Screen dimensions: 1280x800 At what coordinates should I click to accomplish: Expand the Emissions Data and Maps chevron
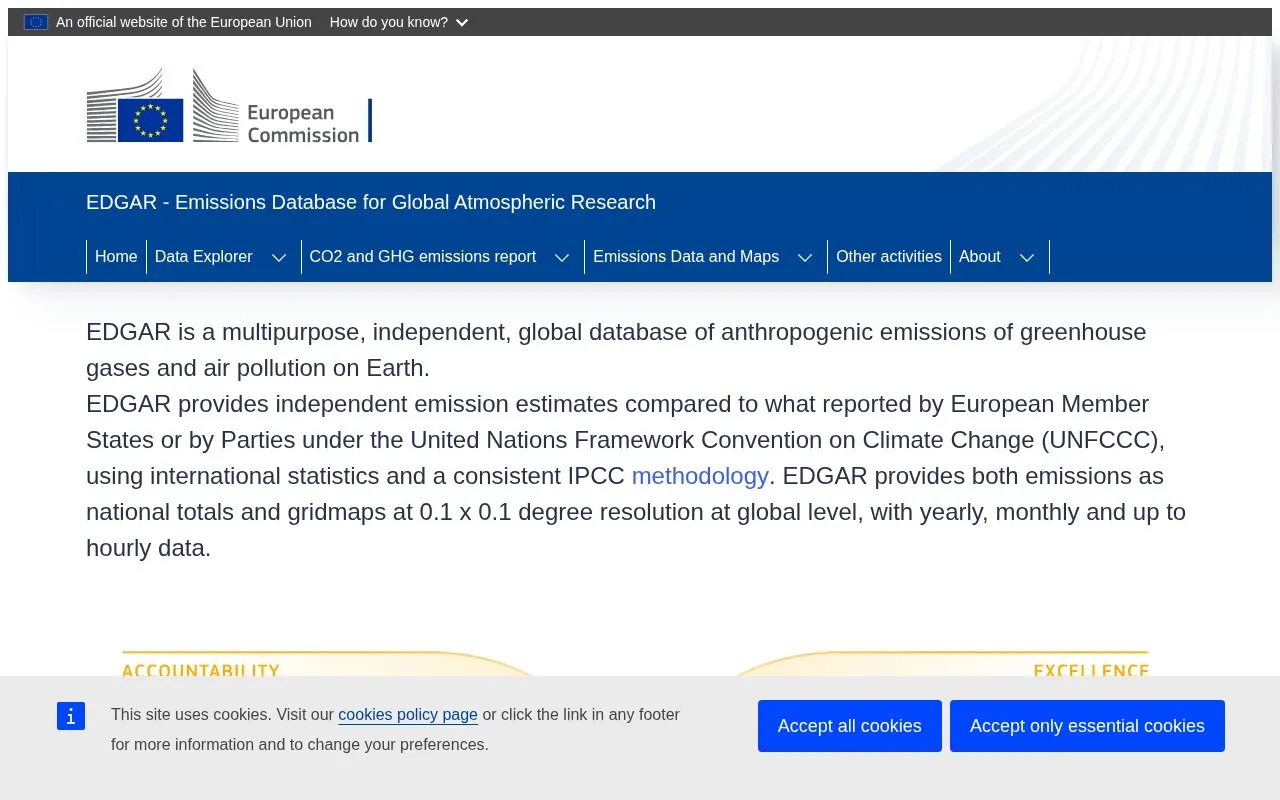point(805,257)
